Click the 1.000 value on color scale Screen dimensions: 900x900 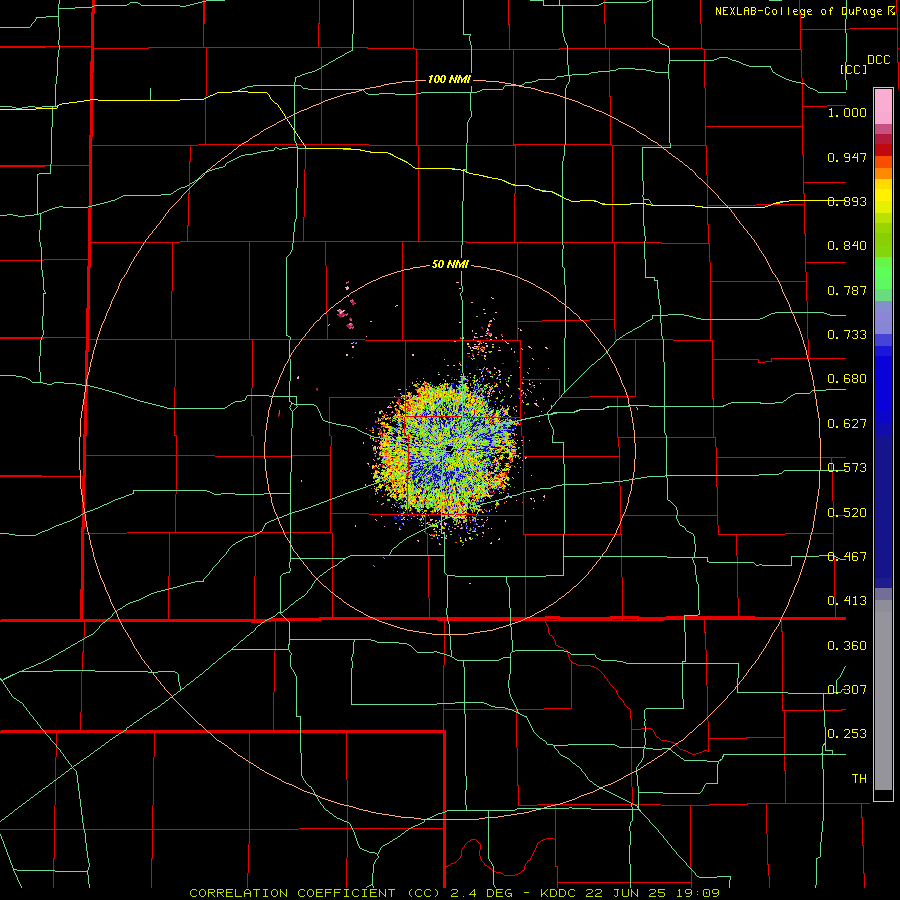point(847,112)
